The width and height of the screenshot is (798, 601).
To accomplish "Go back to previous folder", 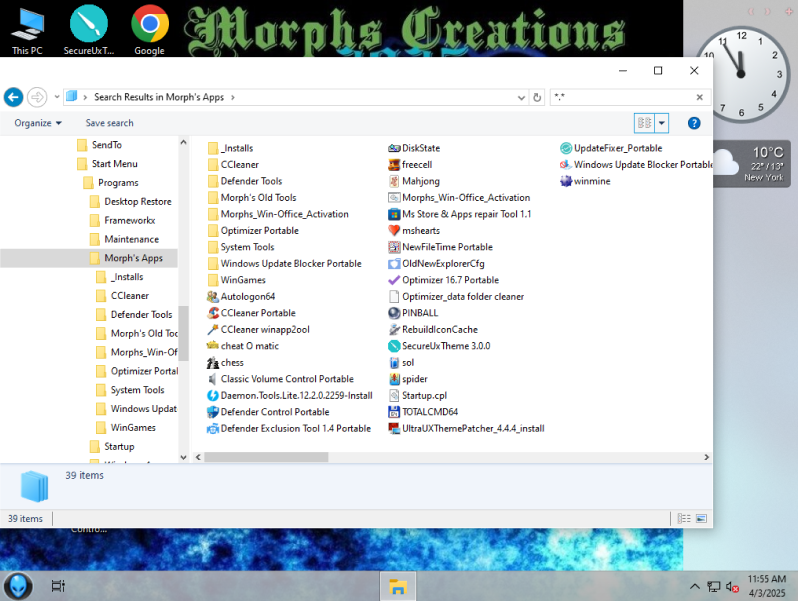I will click(13, 97).
